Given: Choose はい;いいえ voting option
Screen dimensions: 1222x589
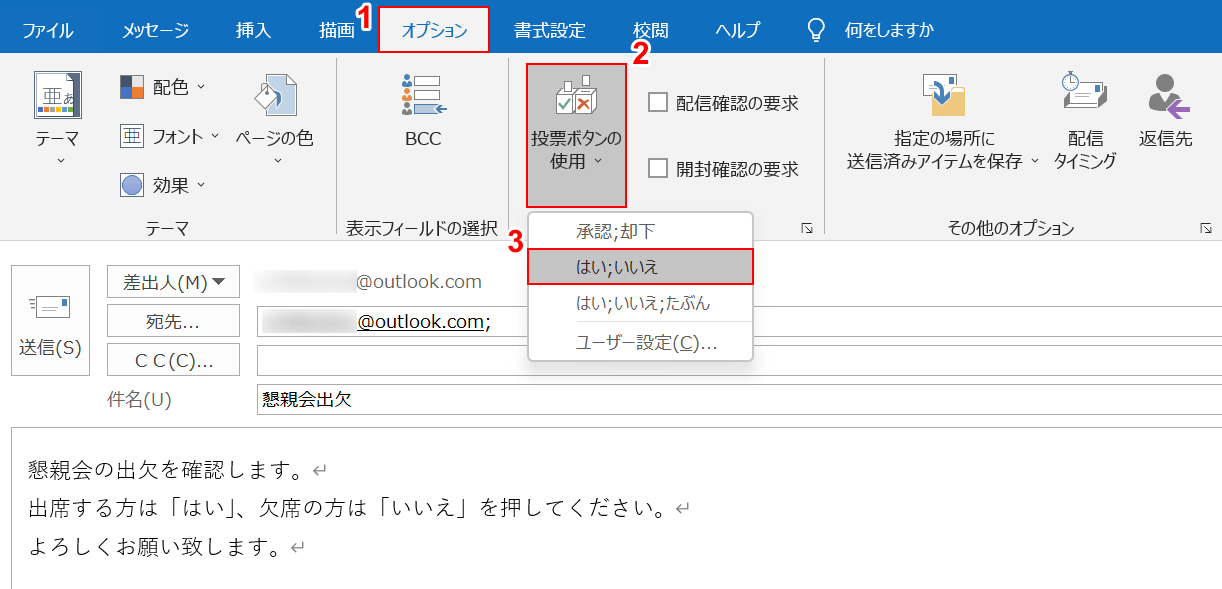Looking at the screenshot, I should pyautogui.click(x=640, y=267).
